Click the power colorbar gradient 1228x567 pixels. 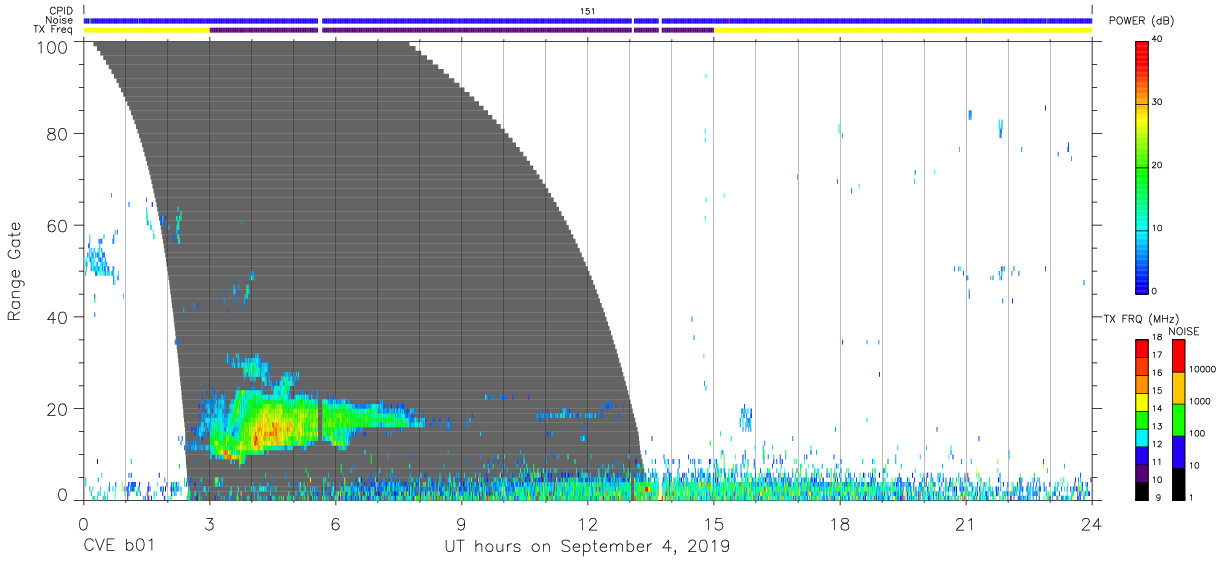[x=1142, y=166]
